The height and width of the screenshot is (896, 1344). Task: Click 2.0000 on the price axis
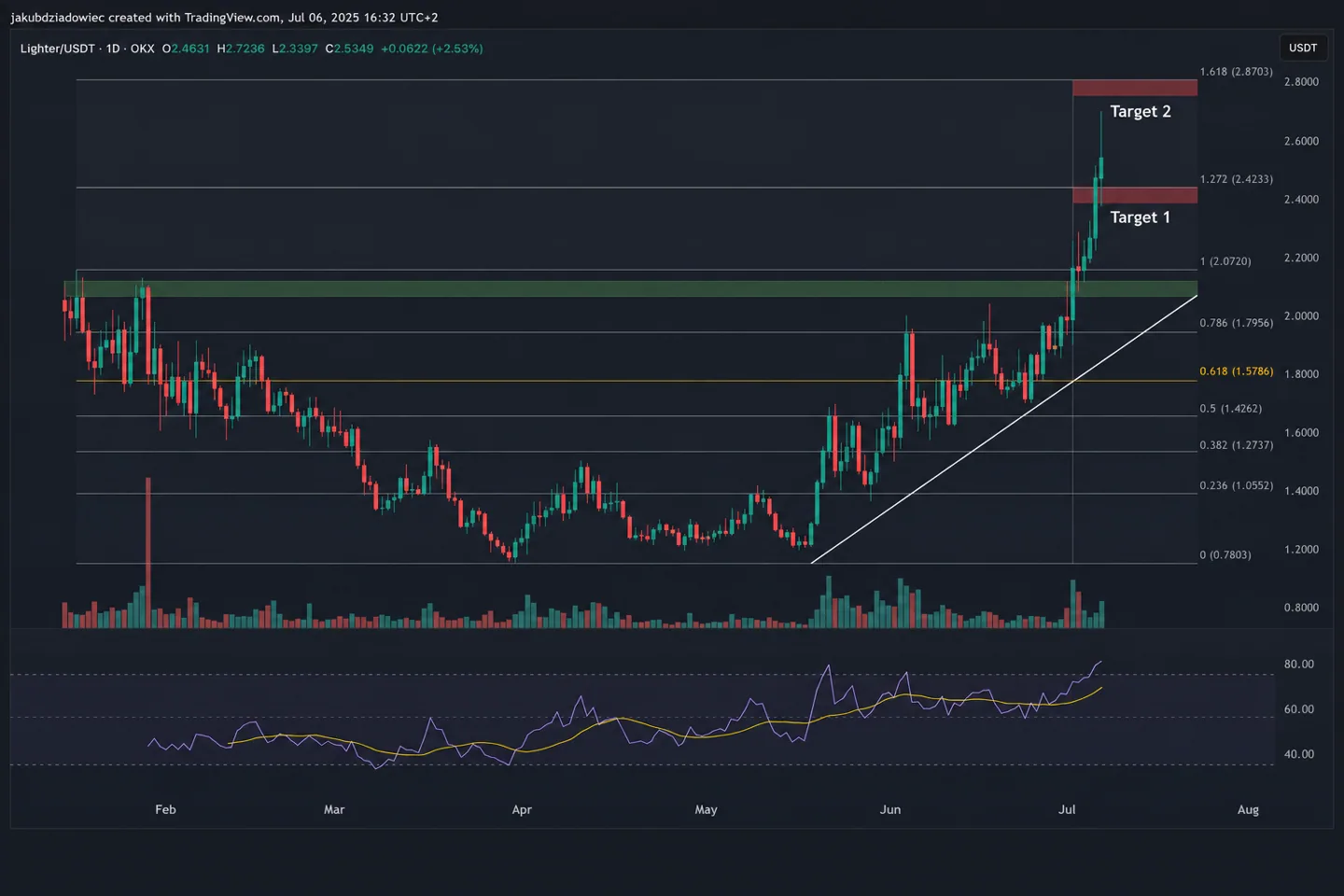pyautogui.click(x=1302, y=316)
